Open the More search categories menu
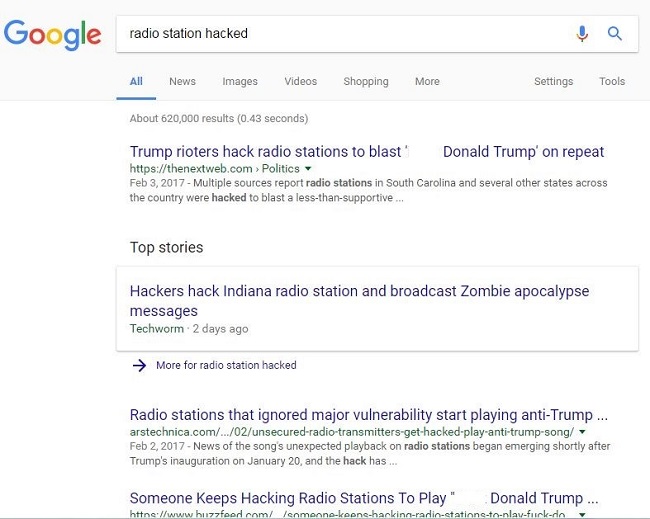This screenshot has width=650, height=519. (427, 81)
